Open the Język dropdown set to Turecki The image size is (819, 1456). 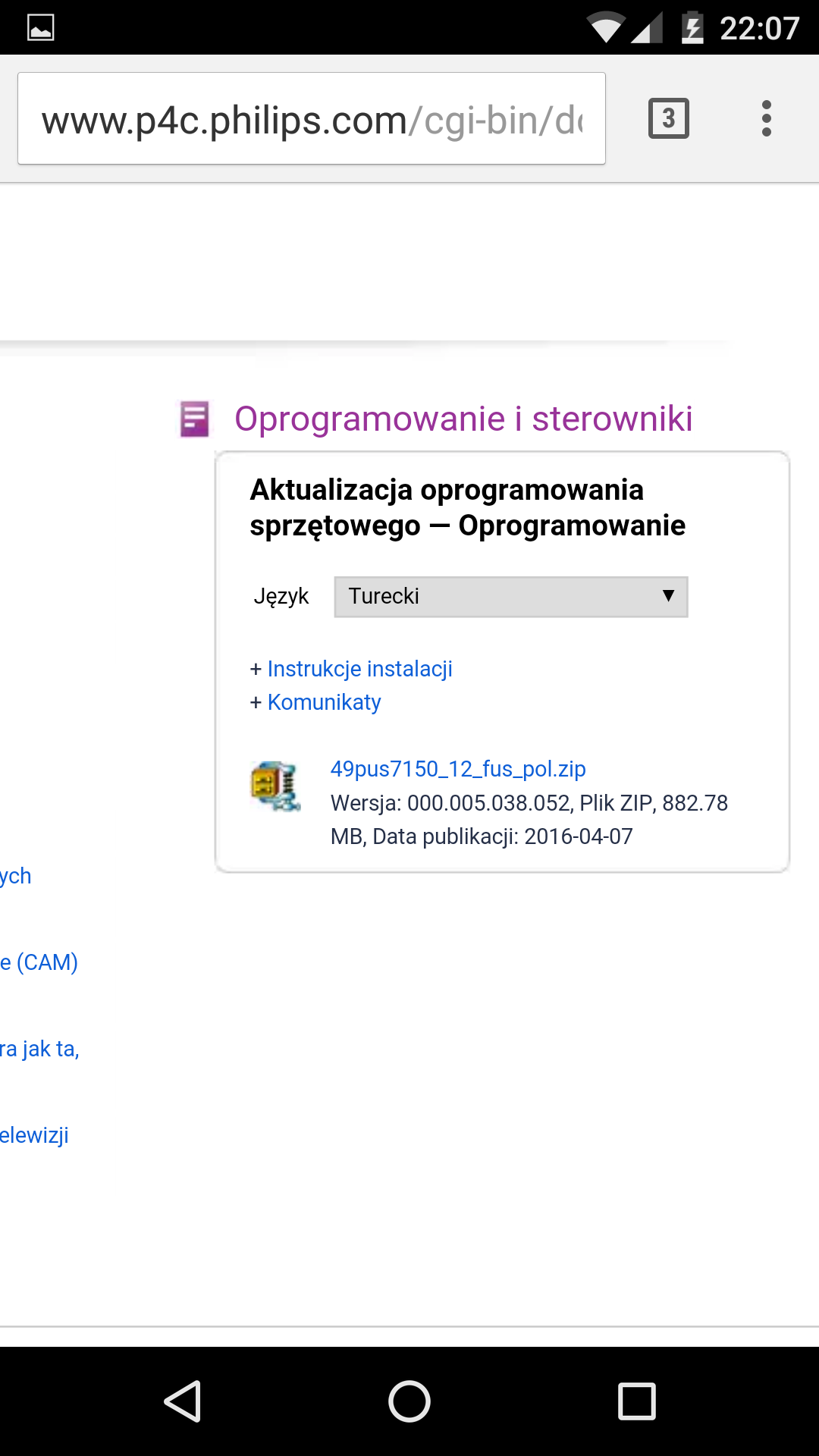511,597
